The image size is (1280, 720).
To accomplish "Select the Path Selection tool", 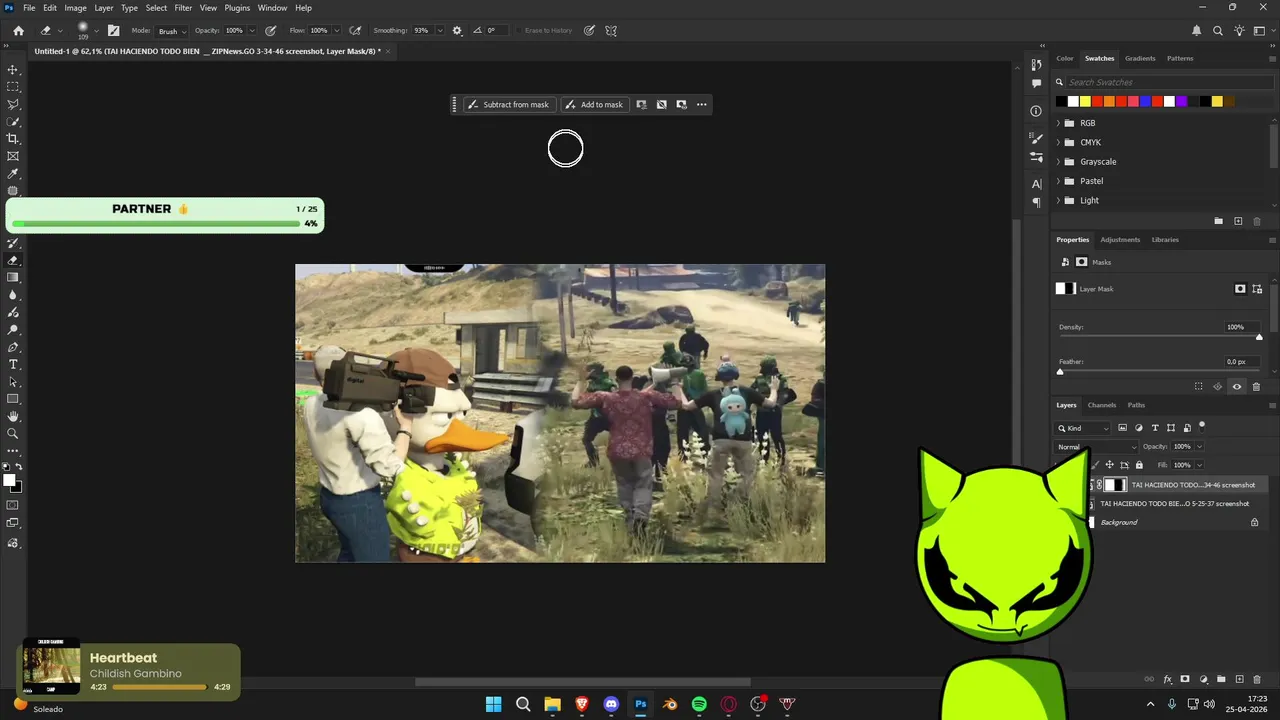I will (x=13, y=382).
